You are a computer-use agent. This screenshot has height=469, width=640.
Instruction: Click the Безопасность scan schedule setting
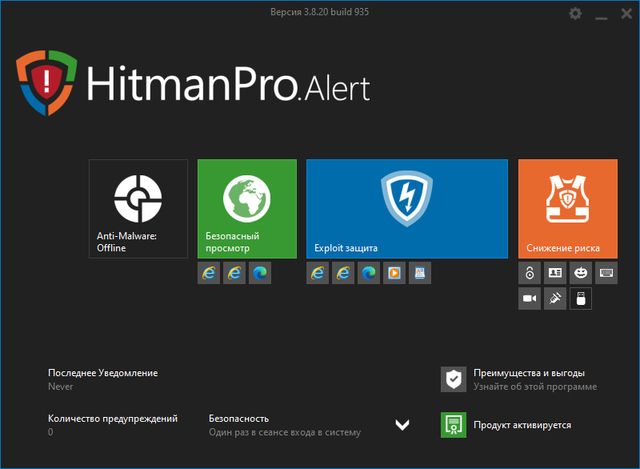(x=284, y=425)
